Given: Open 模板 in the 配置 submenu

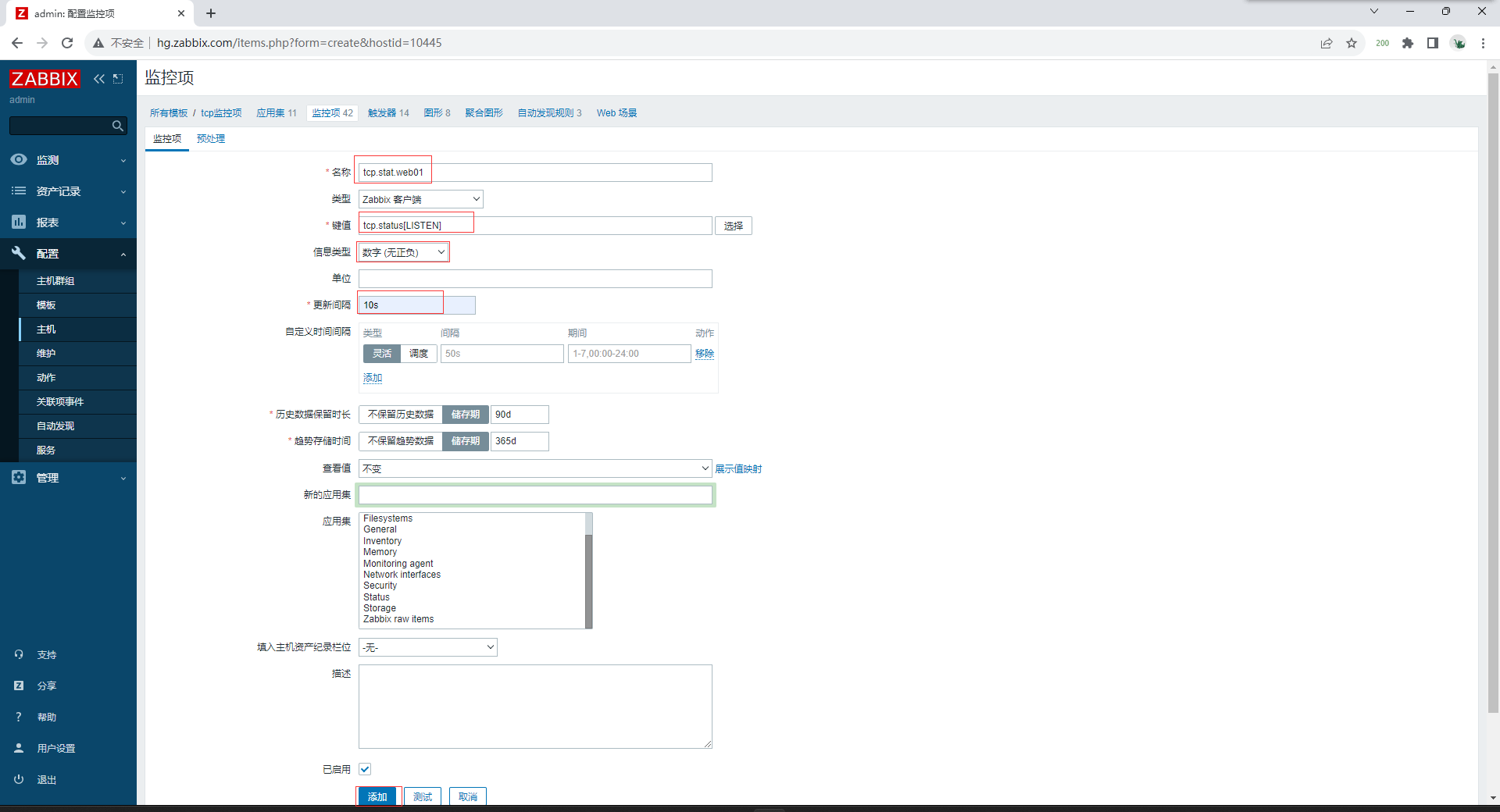Looking at the screenshot, I should pos(46,305).
